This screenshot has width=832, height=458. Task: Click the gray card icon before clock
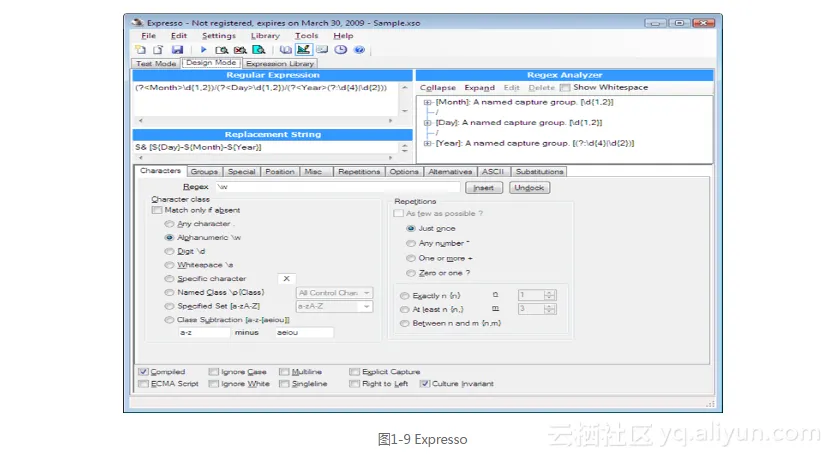(x=322, y=50)
